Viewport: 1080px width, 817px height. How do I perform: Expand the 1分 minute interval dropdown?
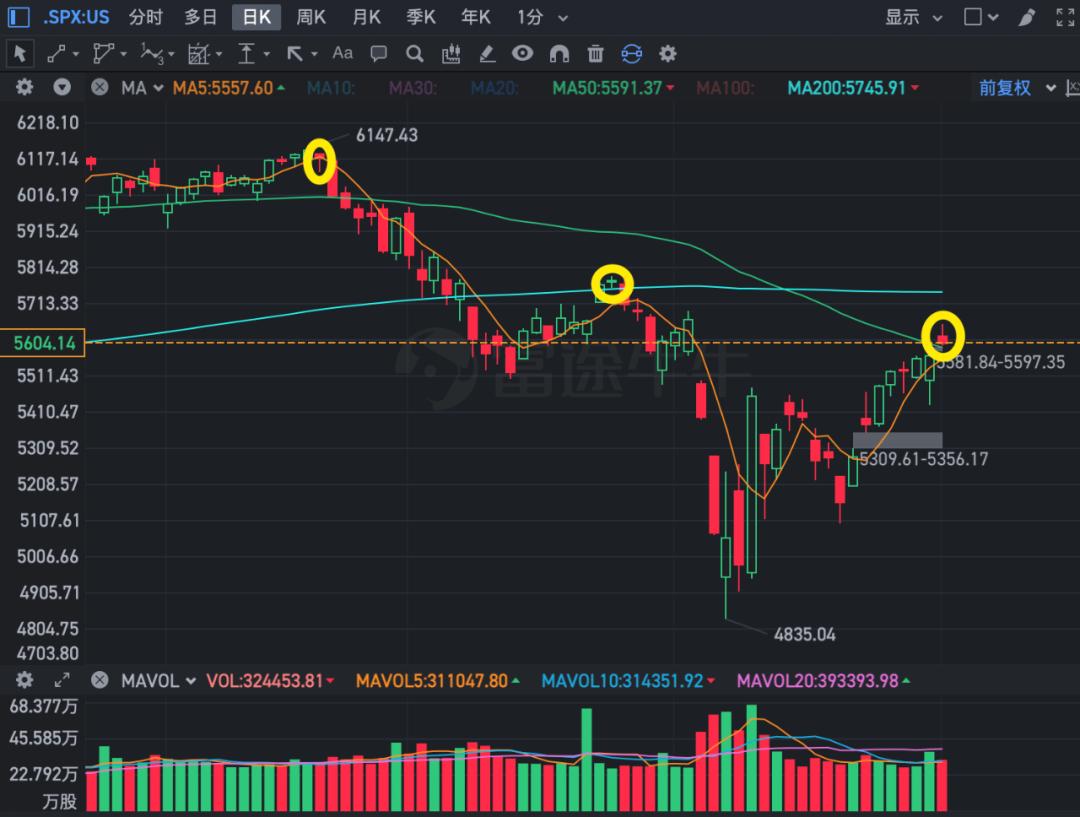click(543, 17)
